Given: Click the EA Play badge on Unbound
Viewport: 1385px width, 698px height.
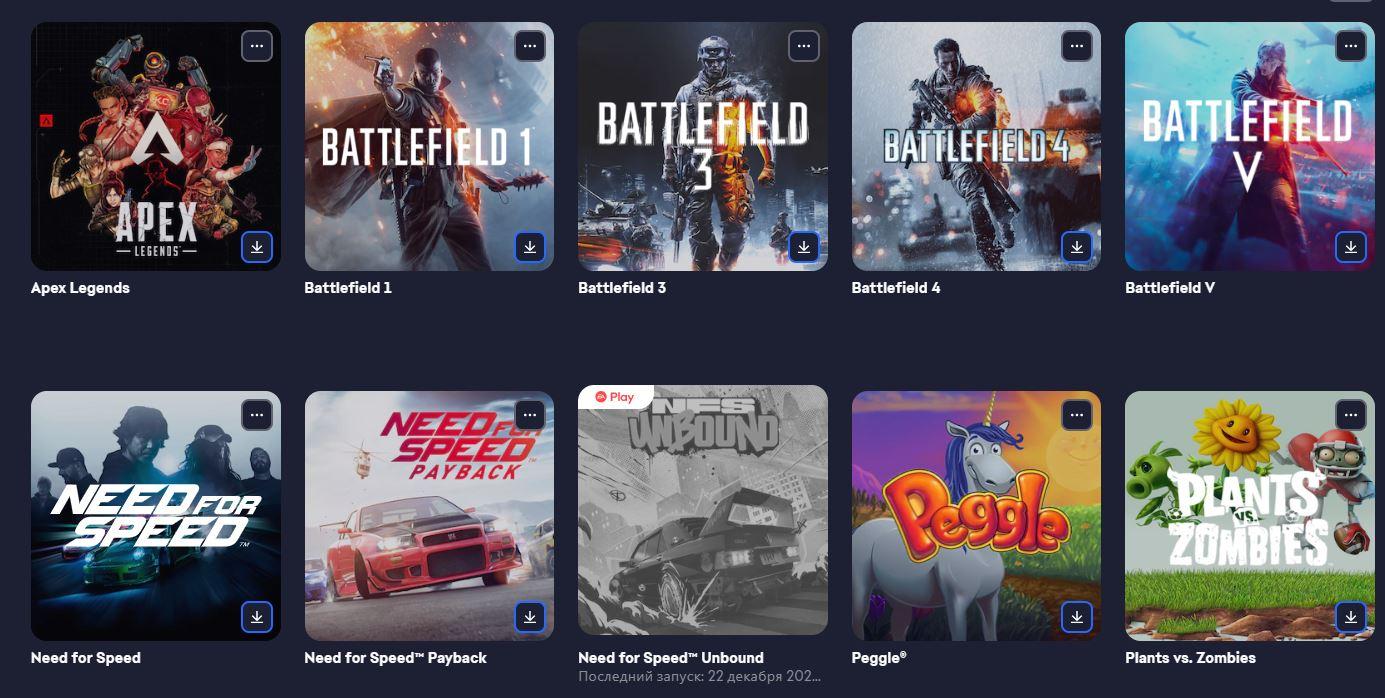Looking at the screenshot, I should [616, 397].
